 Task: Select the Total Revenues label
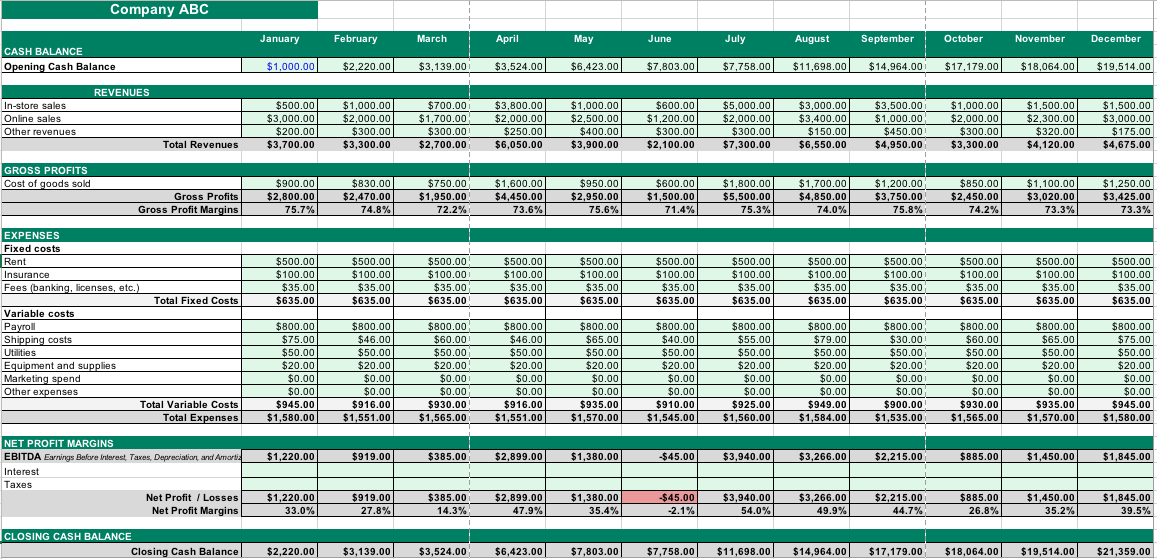(200, 145)
